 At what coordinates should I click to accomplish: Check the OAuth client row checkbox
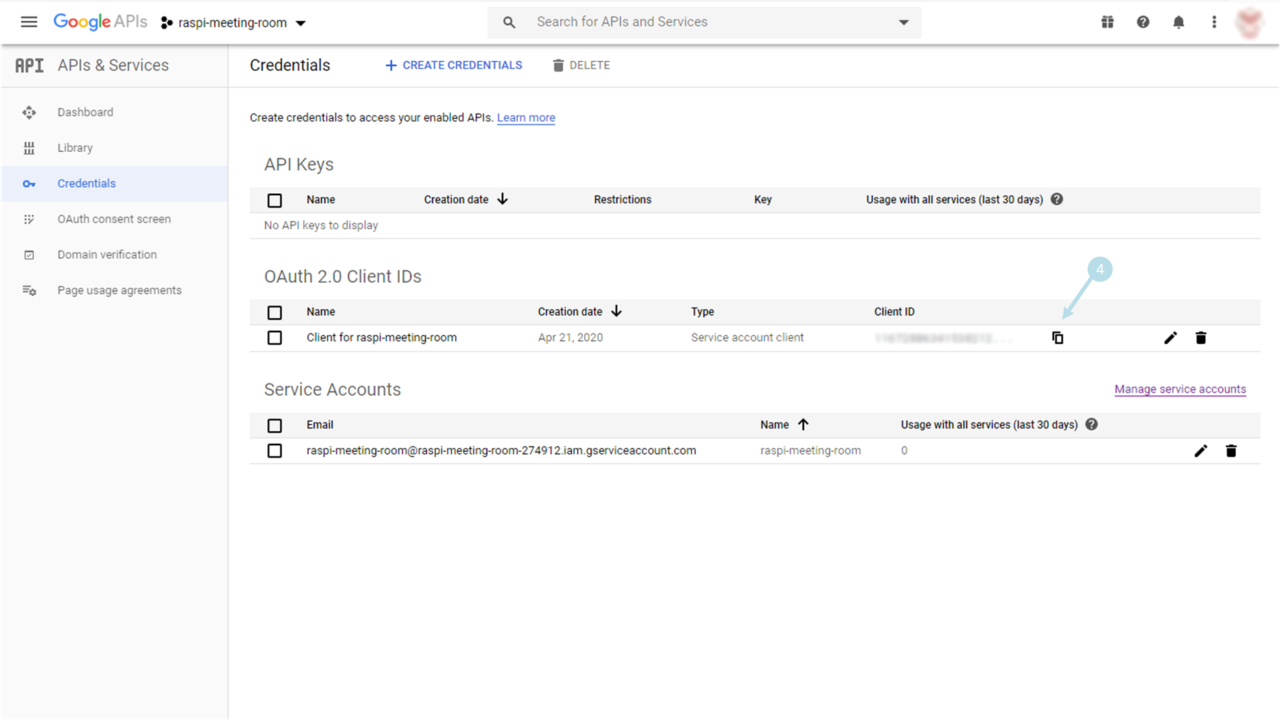pos(274,337)
